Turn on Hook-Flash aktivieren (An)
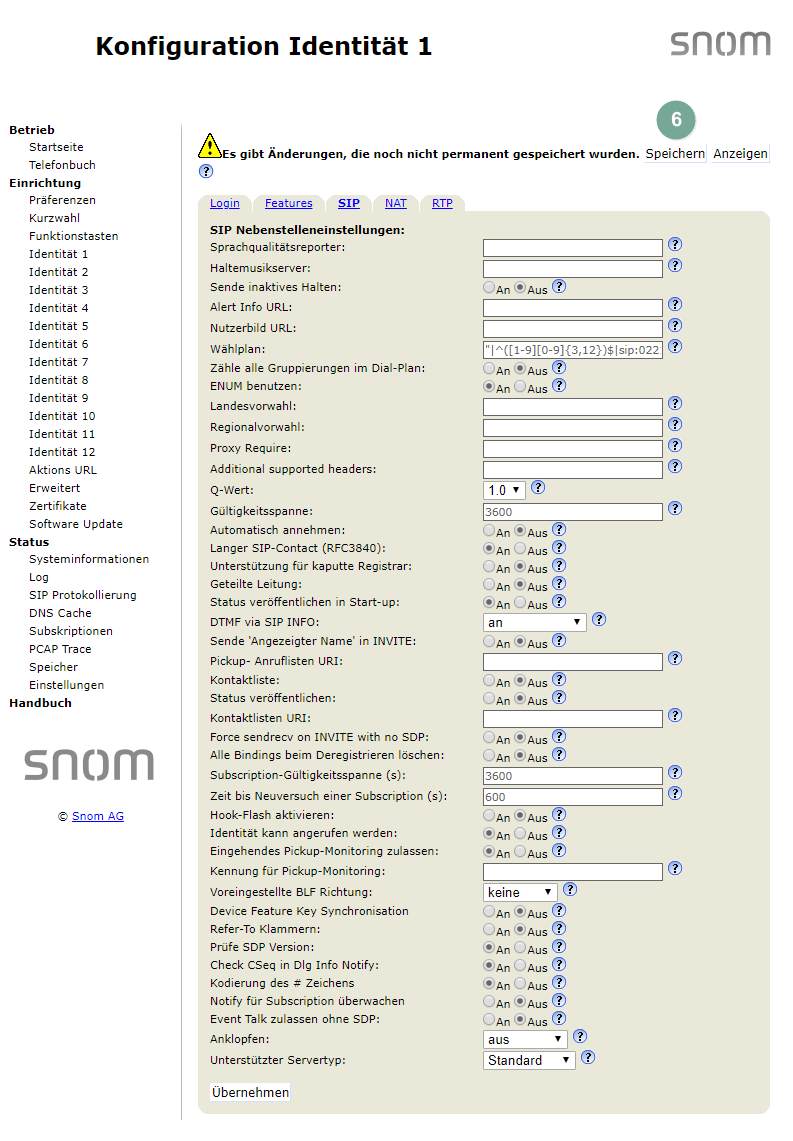 pyautogui.click(x=489, y=816)
